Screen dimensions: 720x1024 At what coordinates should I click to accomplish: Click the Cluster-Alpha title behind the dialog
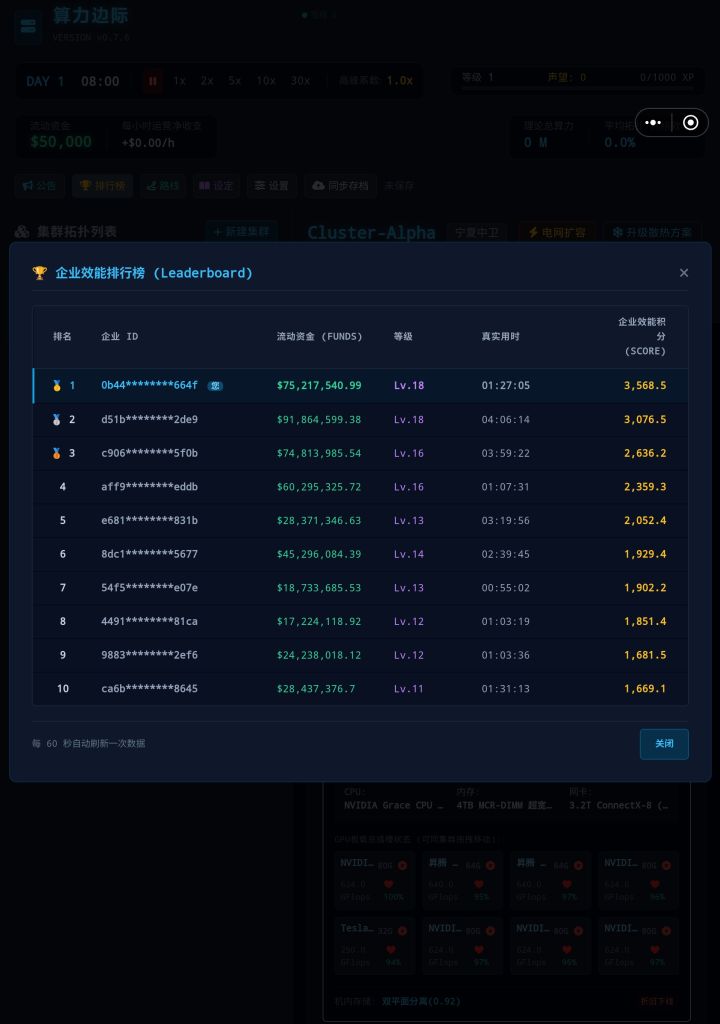click(371, 232)
